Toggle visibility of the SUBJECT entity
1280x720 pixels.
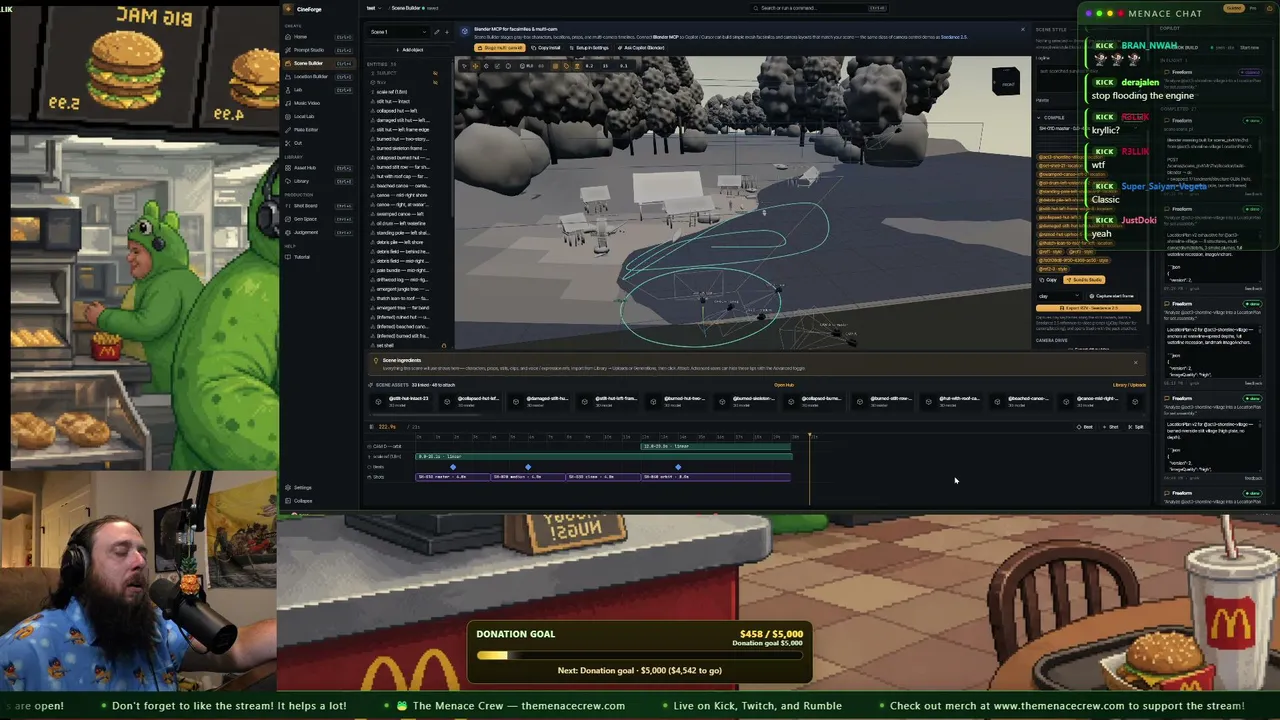435,73
